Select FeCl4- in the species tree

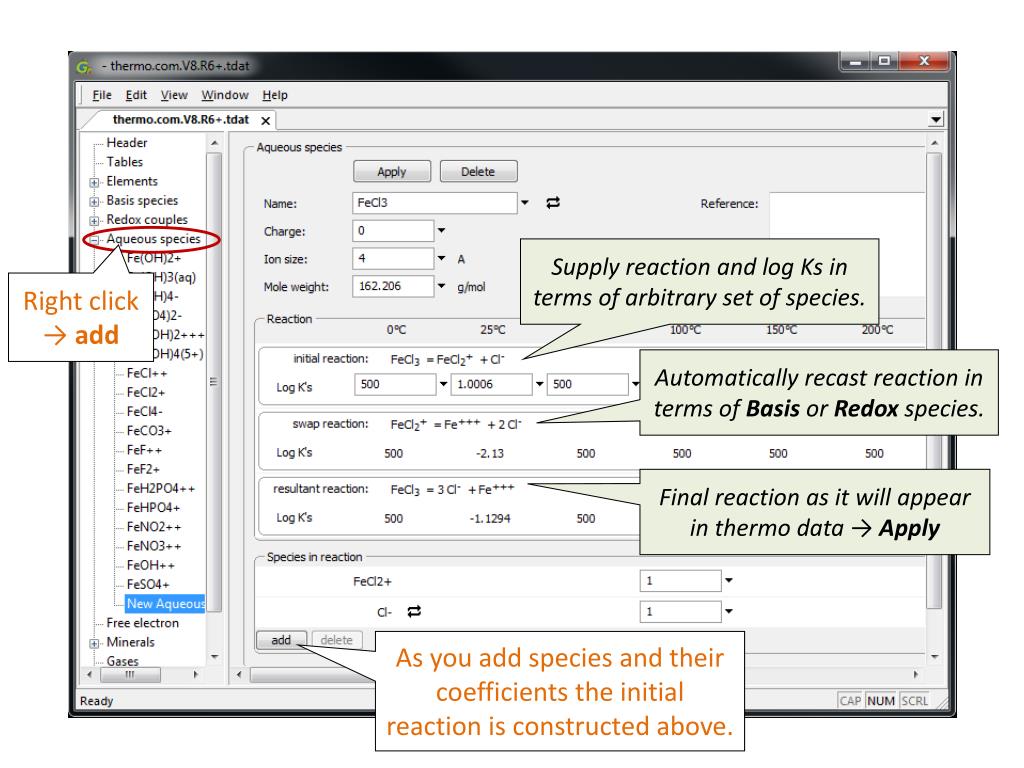[x=144, y=411]
